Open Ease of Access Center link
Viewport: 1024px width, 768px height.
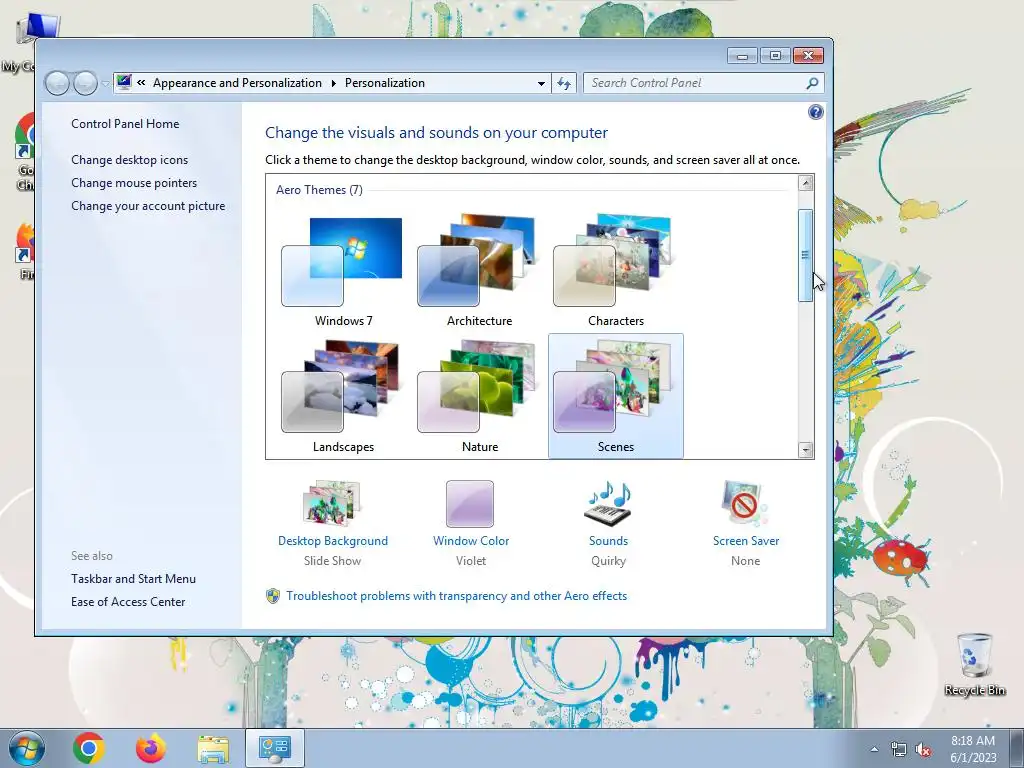point(128,601)
